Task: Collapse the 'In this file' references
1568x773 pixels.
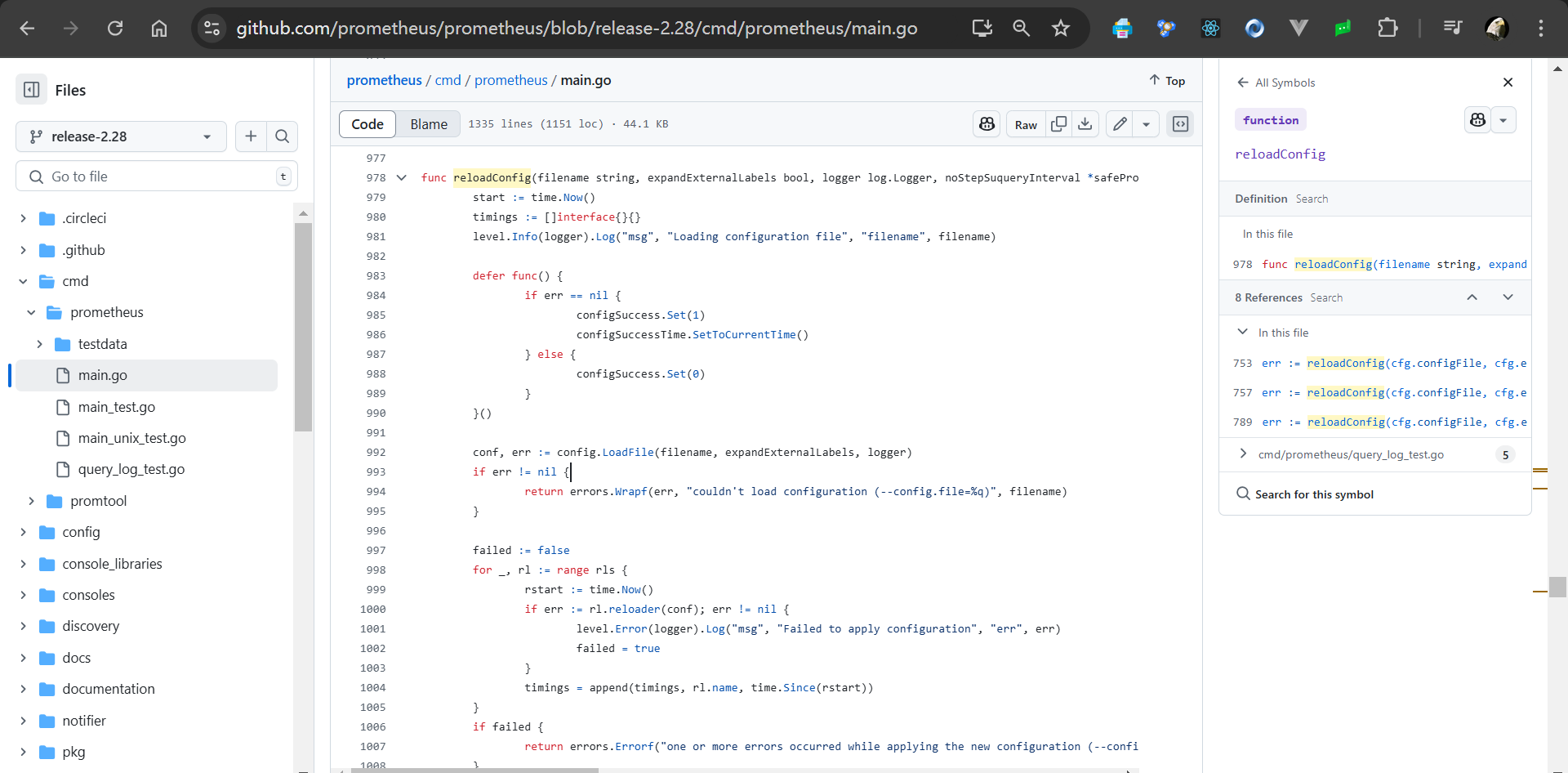Action: (x=1242, y=333)
